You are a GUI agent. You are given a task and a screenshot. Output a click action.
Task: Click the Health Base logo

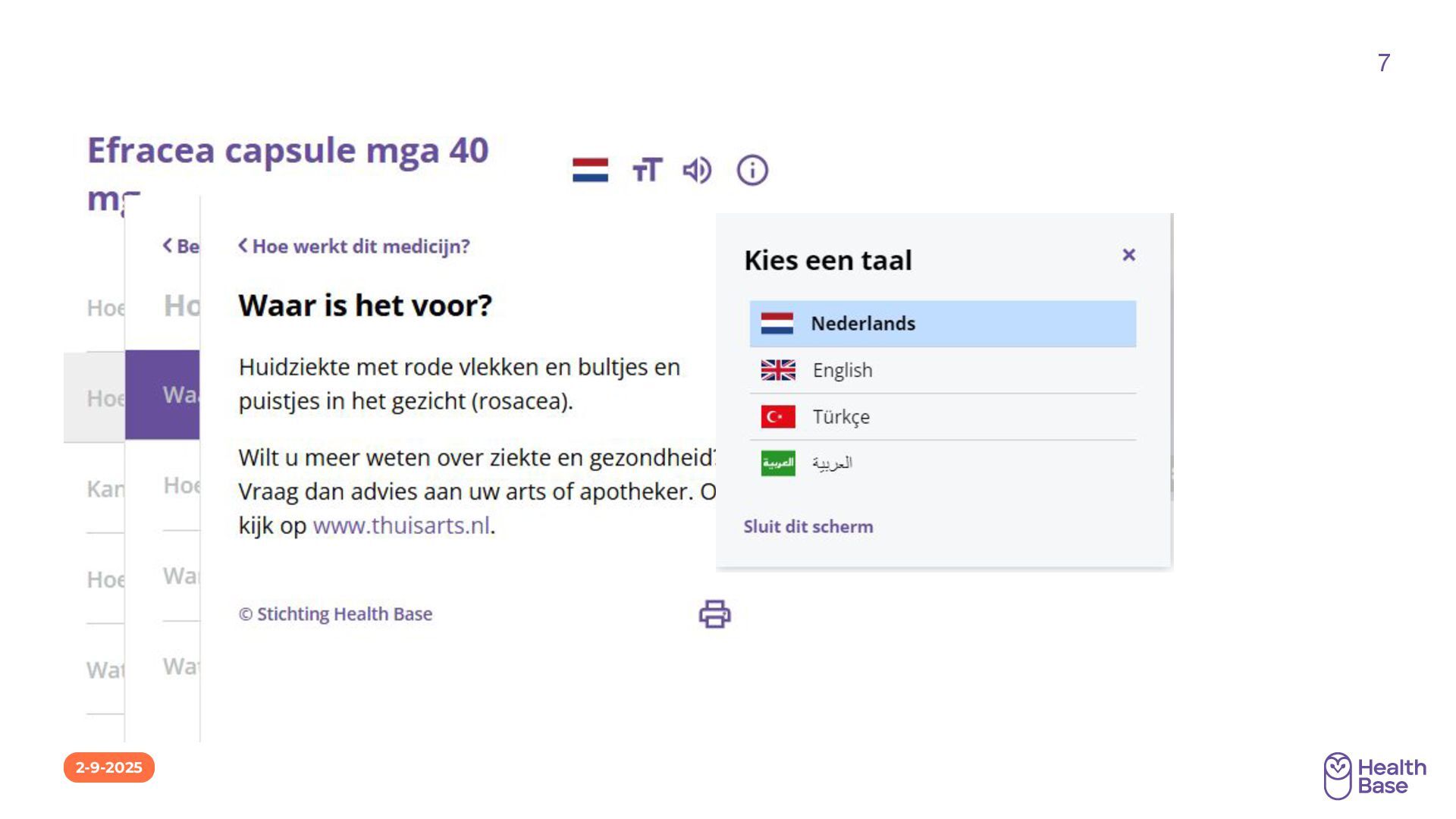pyautogui.click(x=1374, y=776)
